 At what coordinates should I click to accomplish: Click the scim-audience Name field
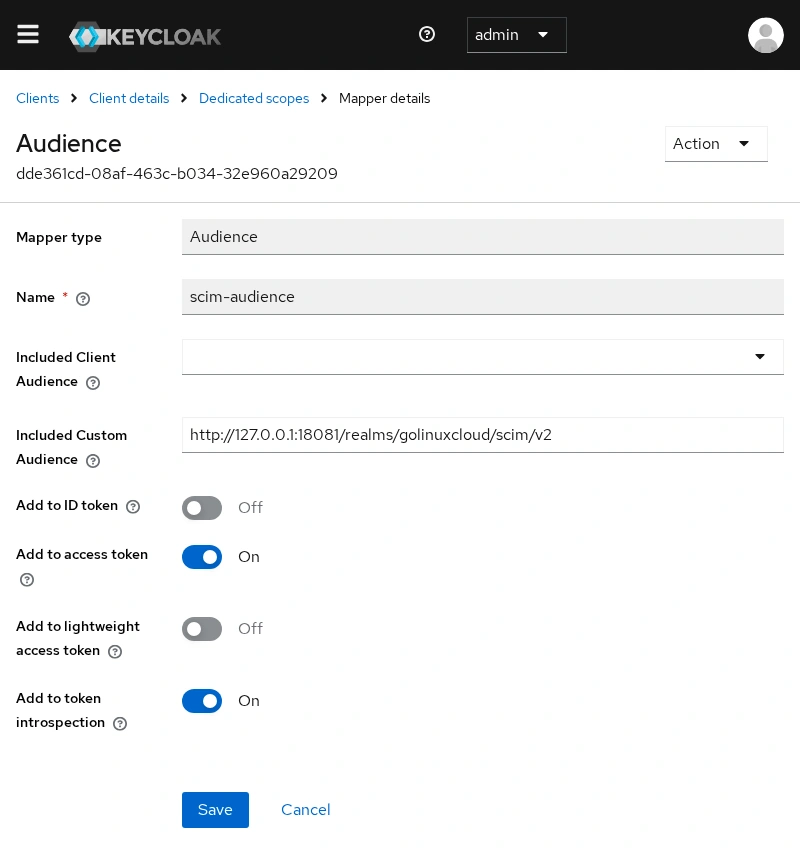482,297
